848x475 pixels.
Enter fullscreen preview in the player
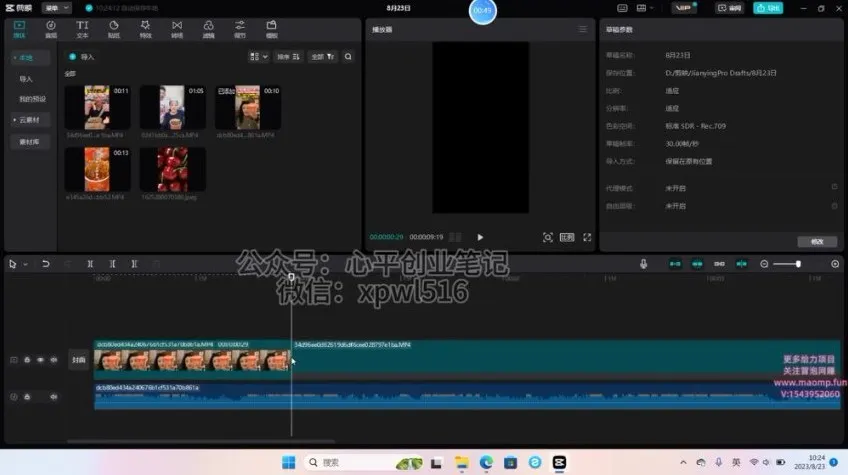tap(587, 237)
